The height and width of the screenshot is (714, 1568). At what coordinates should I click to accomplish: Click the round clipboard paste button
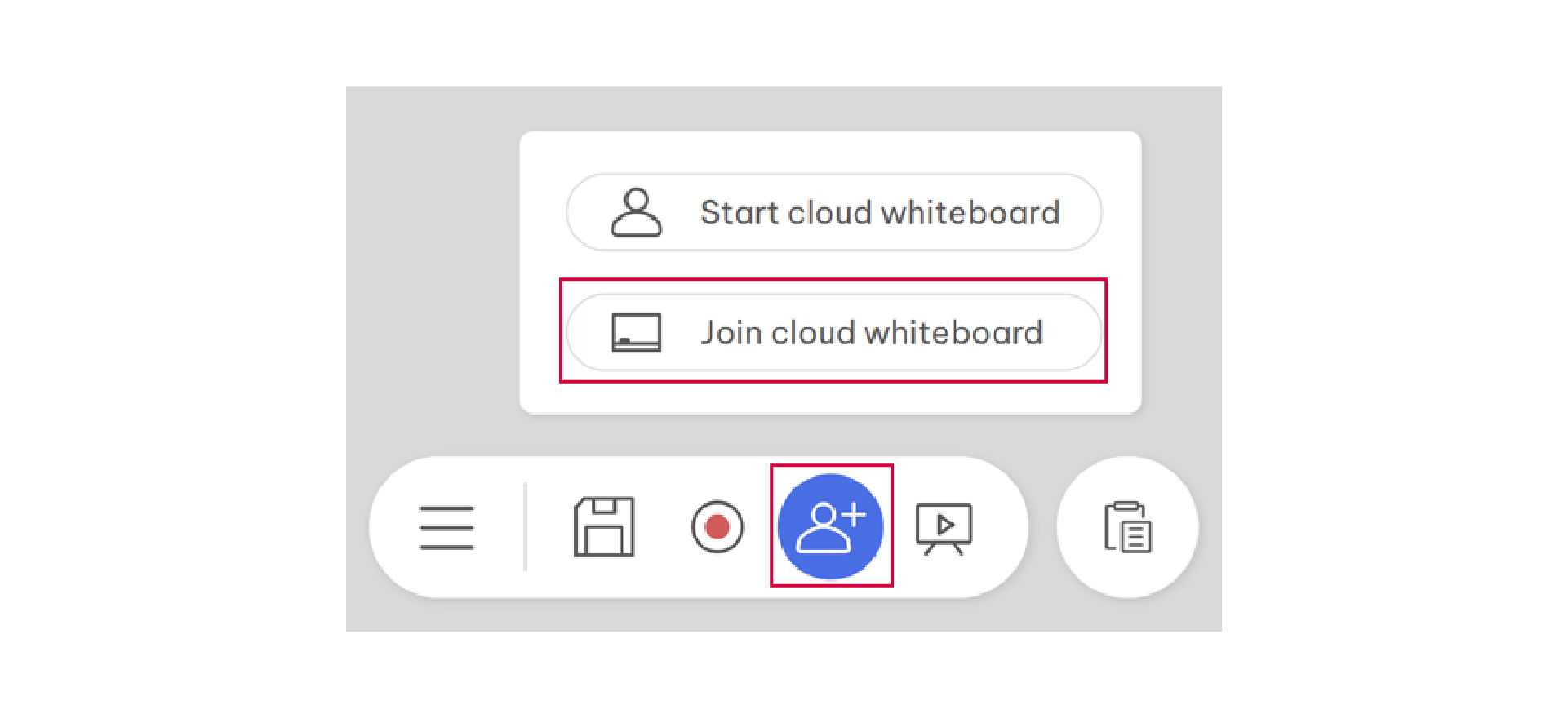(x=1127, y=527)
